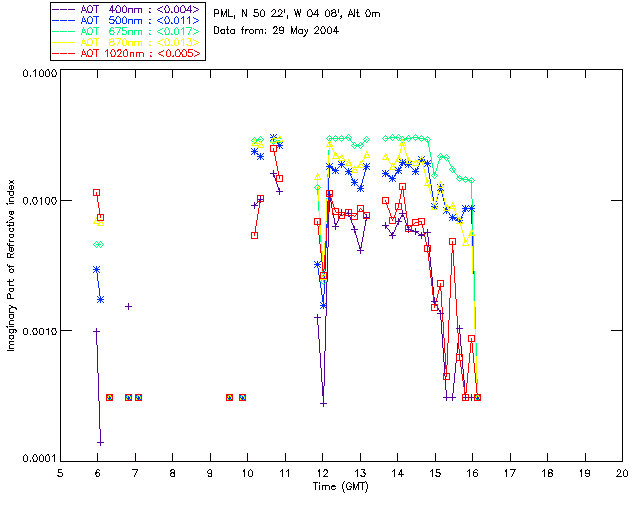Click the x-axis tick label 6

click(98, 473)
